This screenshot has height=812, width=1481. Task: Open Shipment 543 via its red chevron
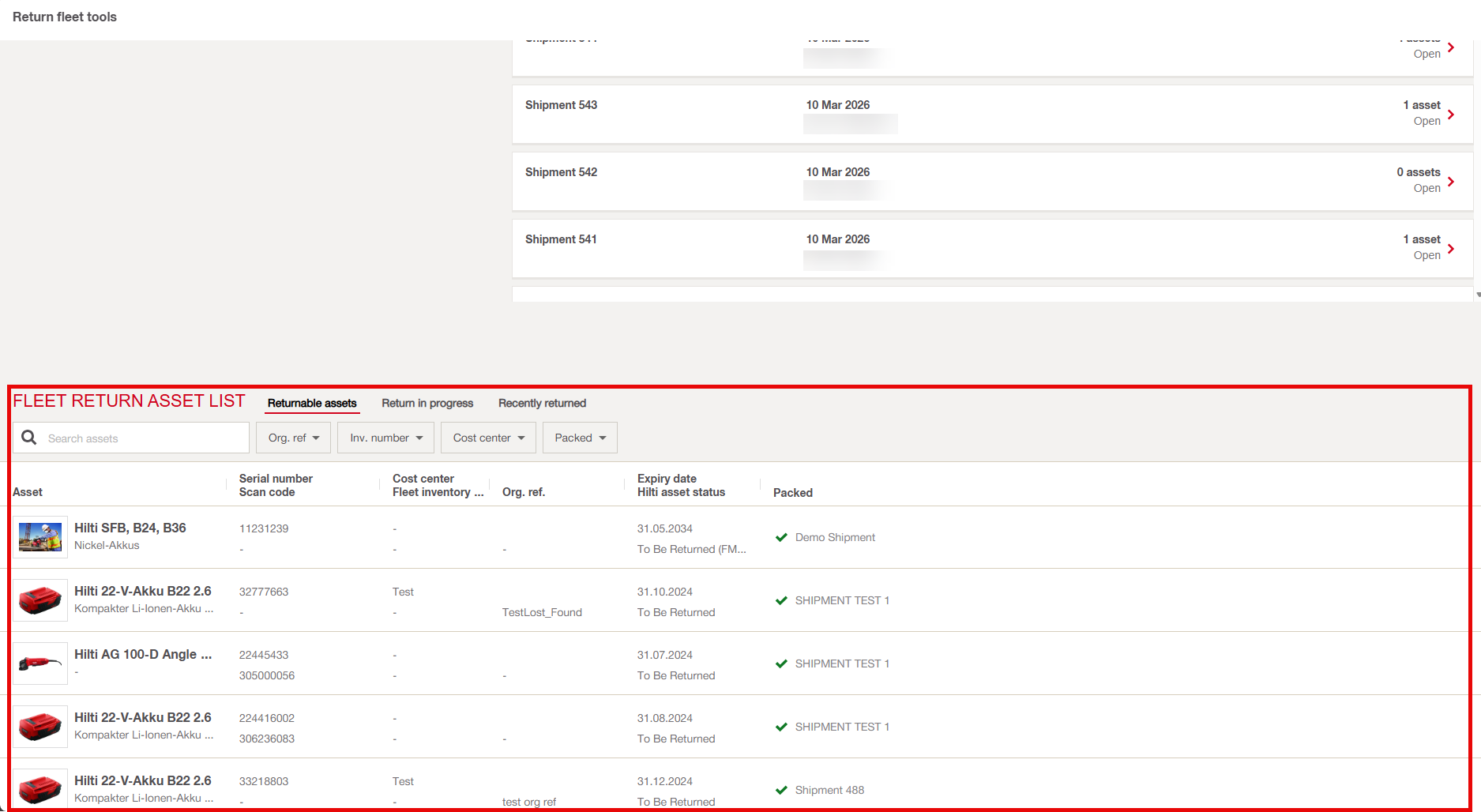click(x=1450, y=115)
